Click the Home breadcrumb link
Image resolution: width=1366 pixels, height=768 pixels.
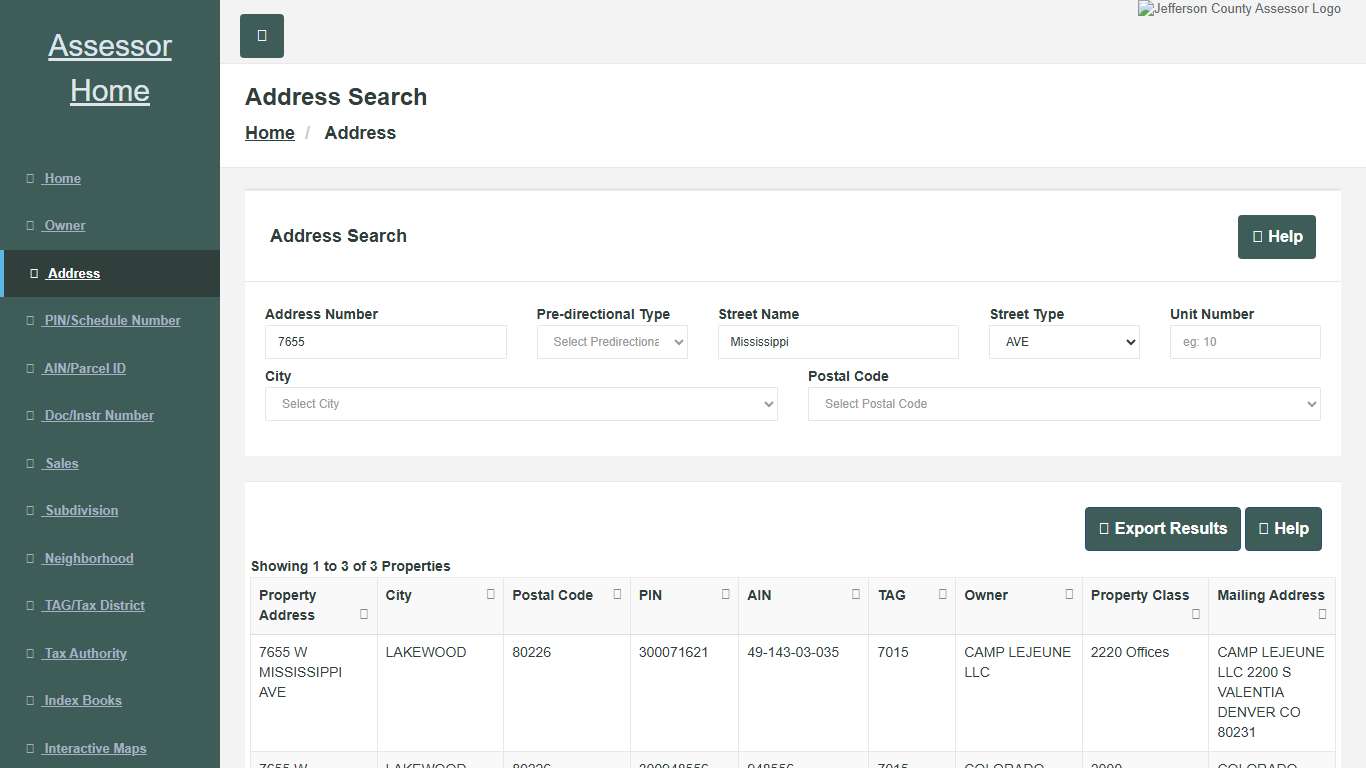269,132
